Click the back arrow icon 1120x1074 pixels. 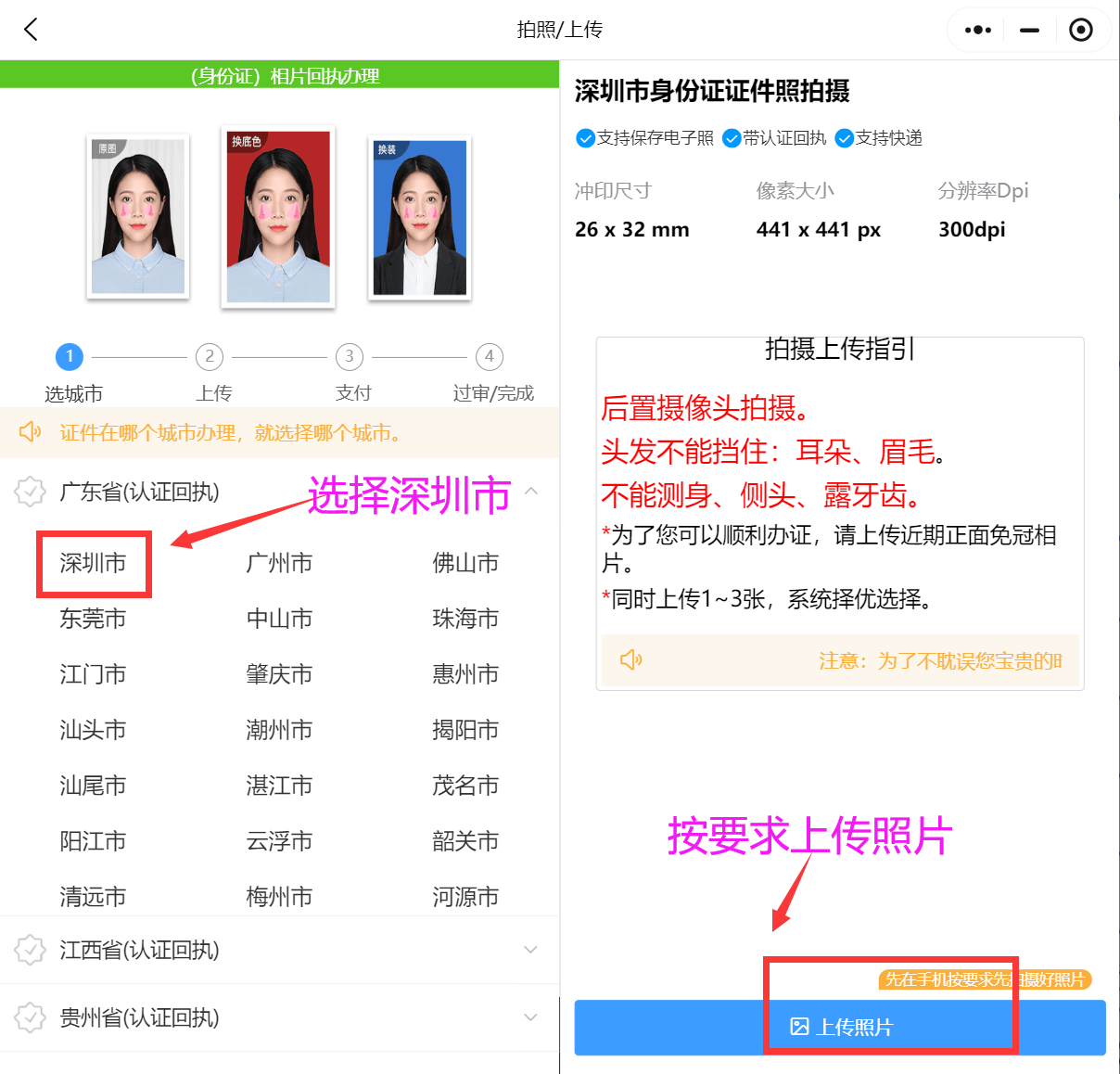coord(31,30)
